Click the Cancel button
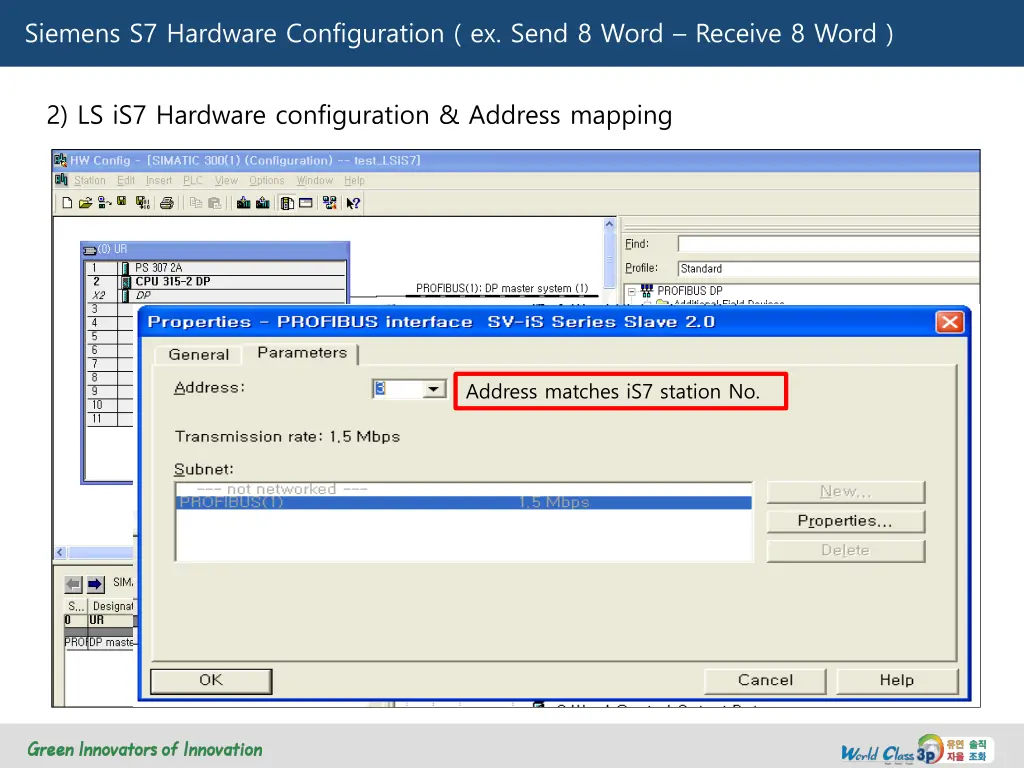The image size is (1024, 768). (x=765, y=680)
